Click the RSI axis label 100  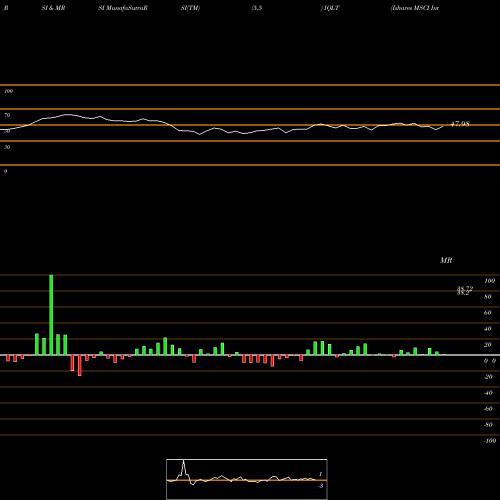(8, 91)
